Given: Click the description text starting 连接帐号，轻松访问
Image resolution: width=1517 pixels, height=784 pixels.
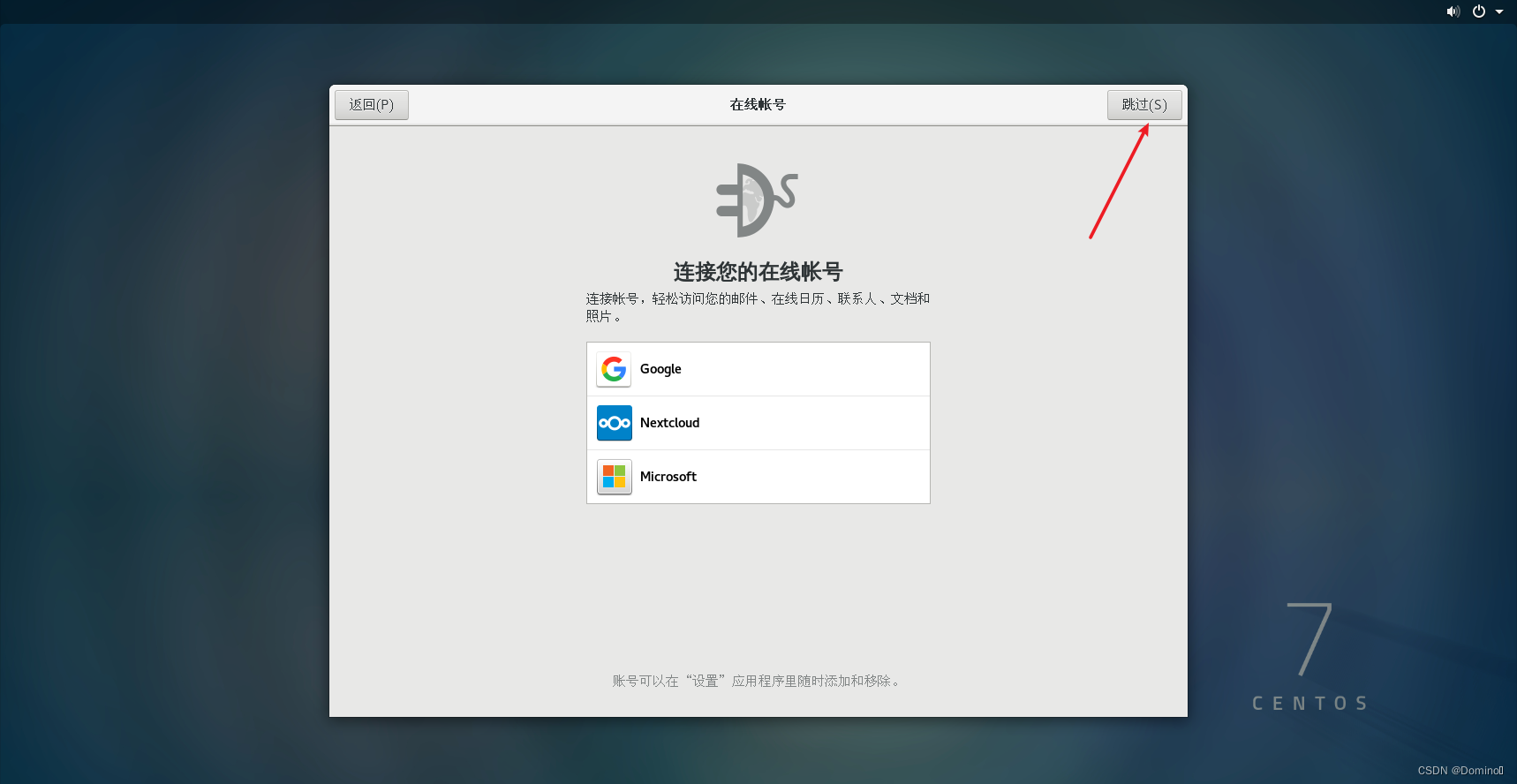Looking at the screenshot, I should click(758, 307).
